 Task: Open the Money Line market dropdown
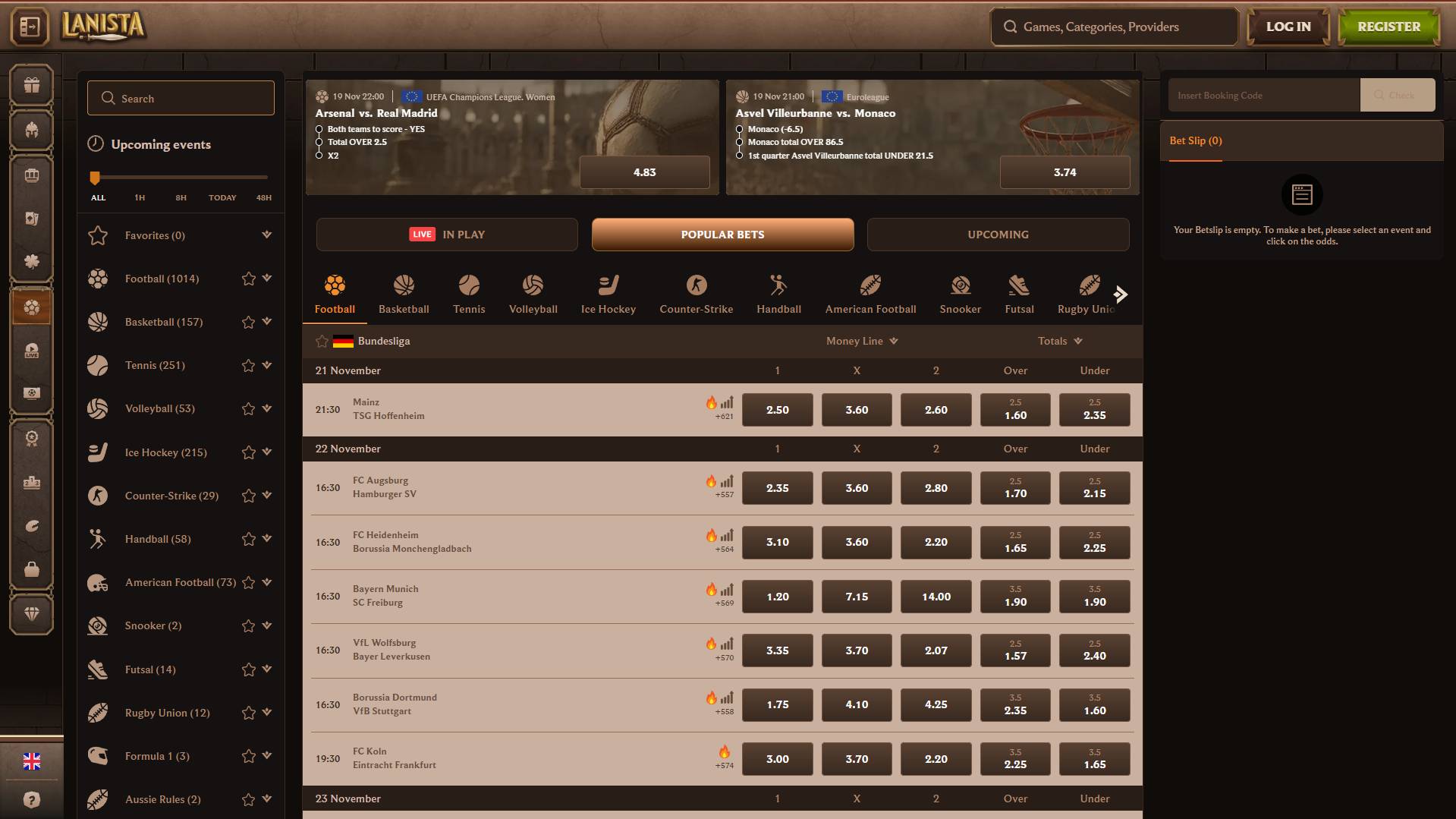coord(862,342)
